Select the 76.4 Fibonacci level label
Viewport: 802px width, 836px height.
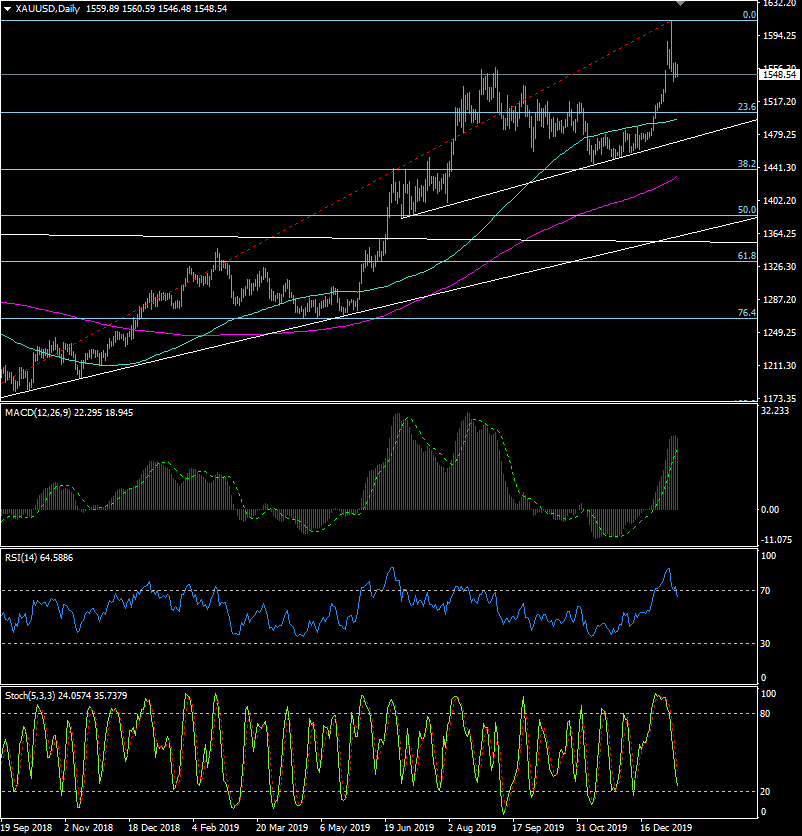tap(746, 313)
